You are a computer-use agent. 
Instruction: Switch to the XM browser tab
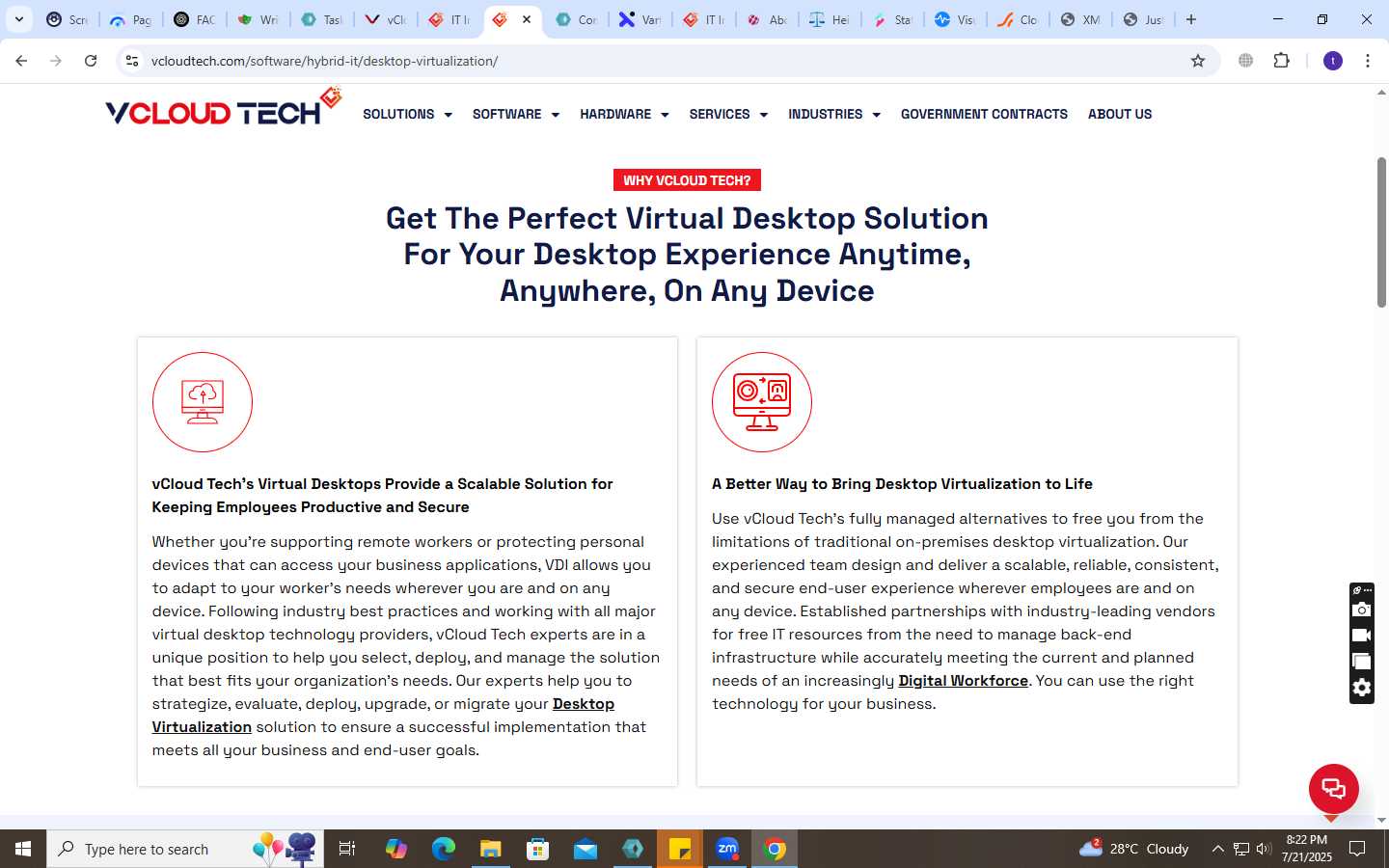click(x=1080, y=19)
